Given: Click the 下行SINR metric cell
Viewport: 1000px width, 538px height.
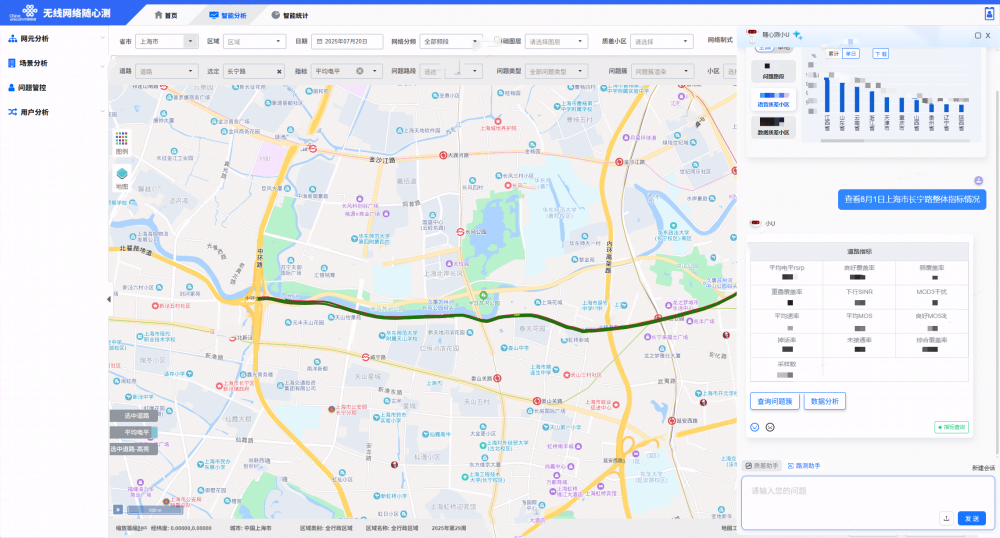Looking at the screenshot, I should (x=859, y=296).
